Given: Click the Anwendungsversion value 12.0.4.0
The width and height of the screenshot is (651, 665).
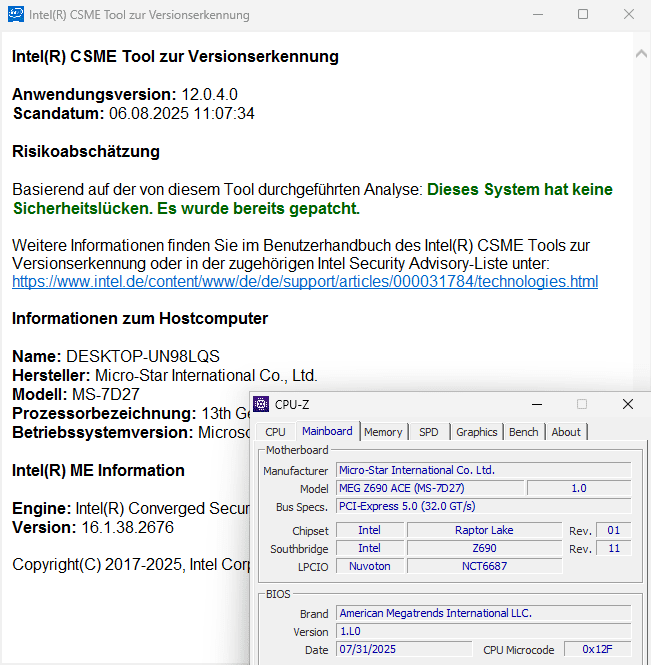Looking at the screenshot, I should point(210,94).
